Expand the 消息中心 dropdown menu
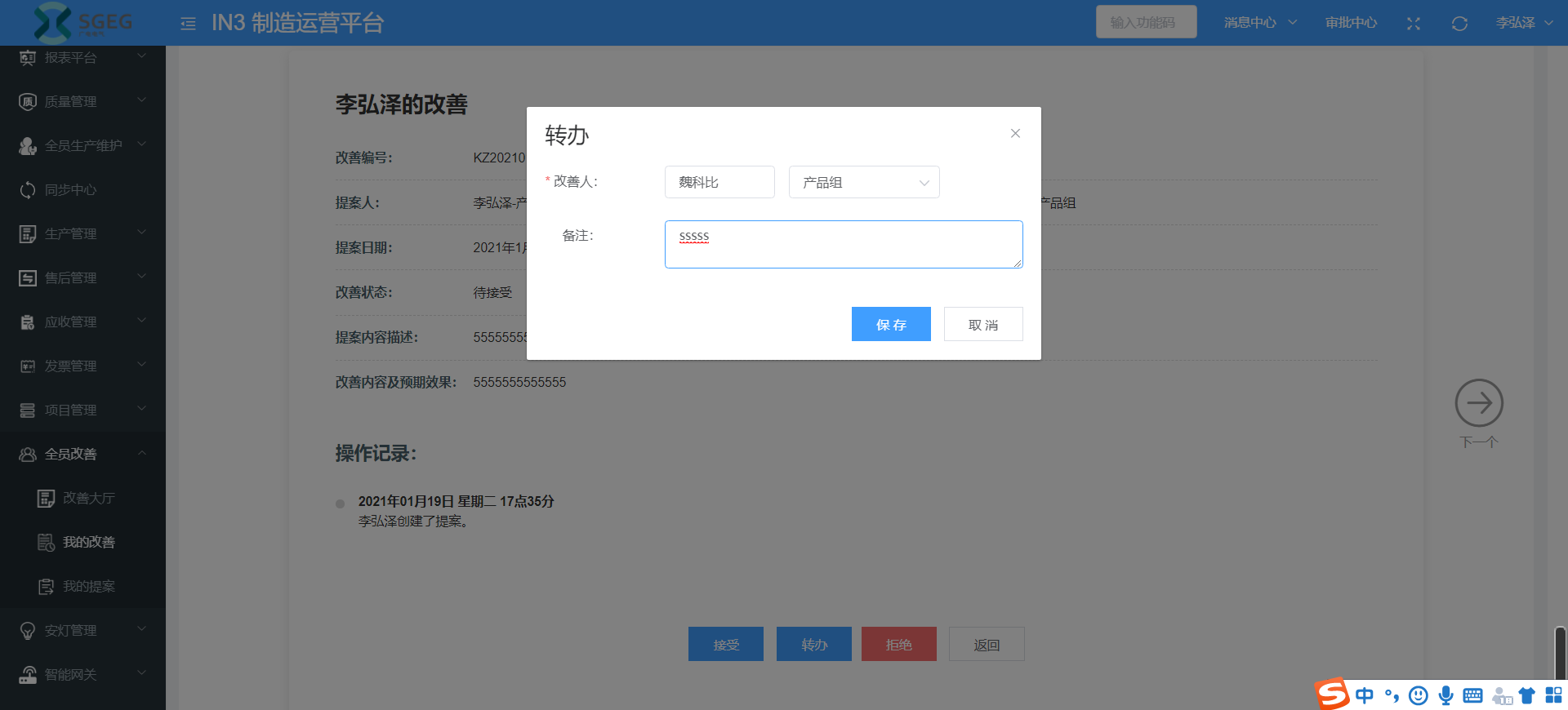The image size is (1568, 710). point(1259,23)
